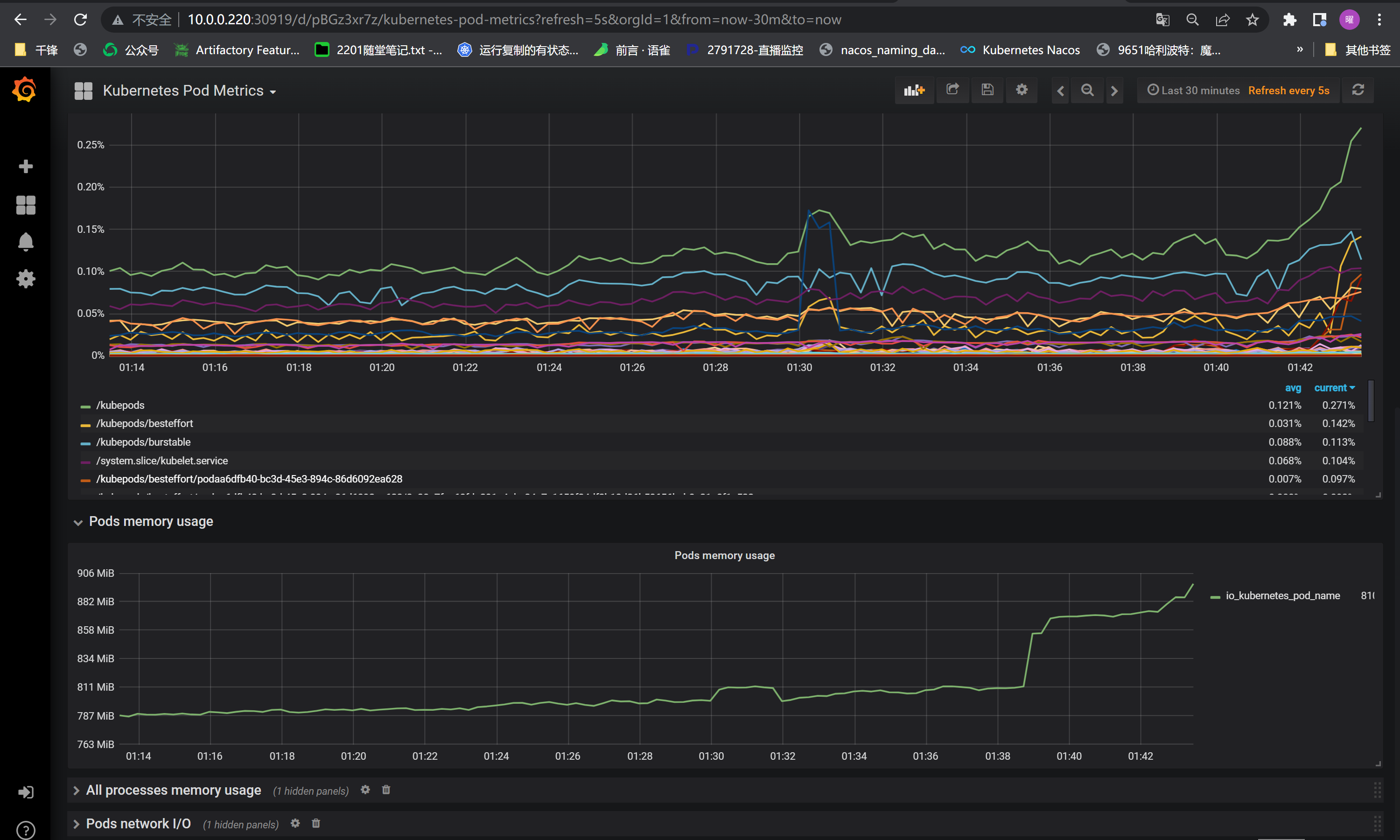
Task: Collapse the Pods memory usage row
Action: click(151, 521)
